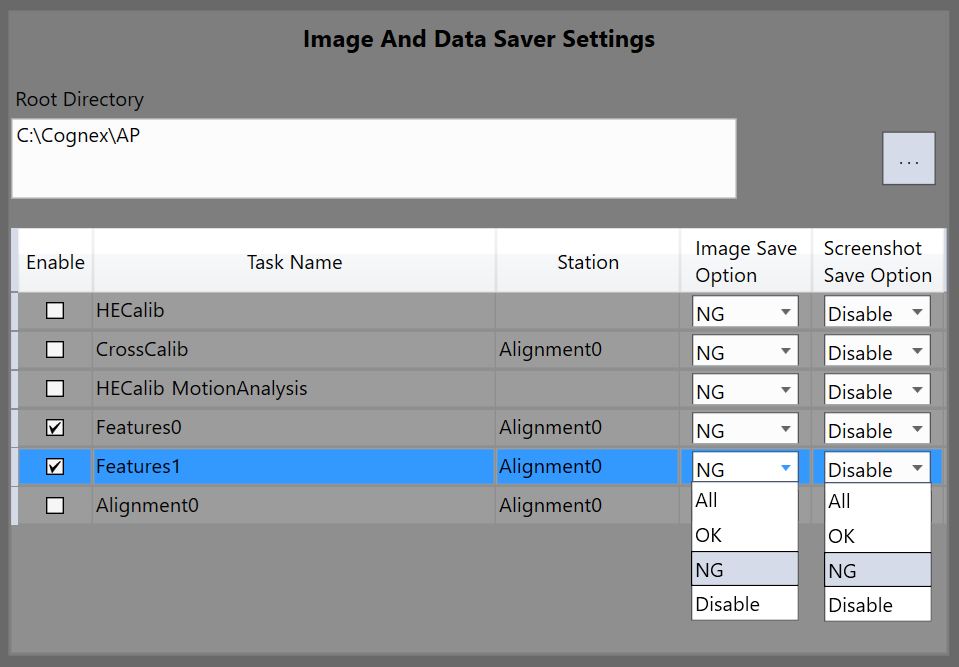
Task: Select the CrossCalib task name cell
Action: pyautogui.click(x=294, y=350)
